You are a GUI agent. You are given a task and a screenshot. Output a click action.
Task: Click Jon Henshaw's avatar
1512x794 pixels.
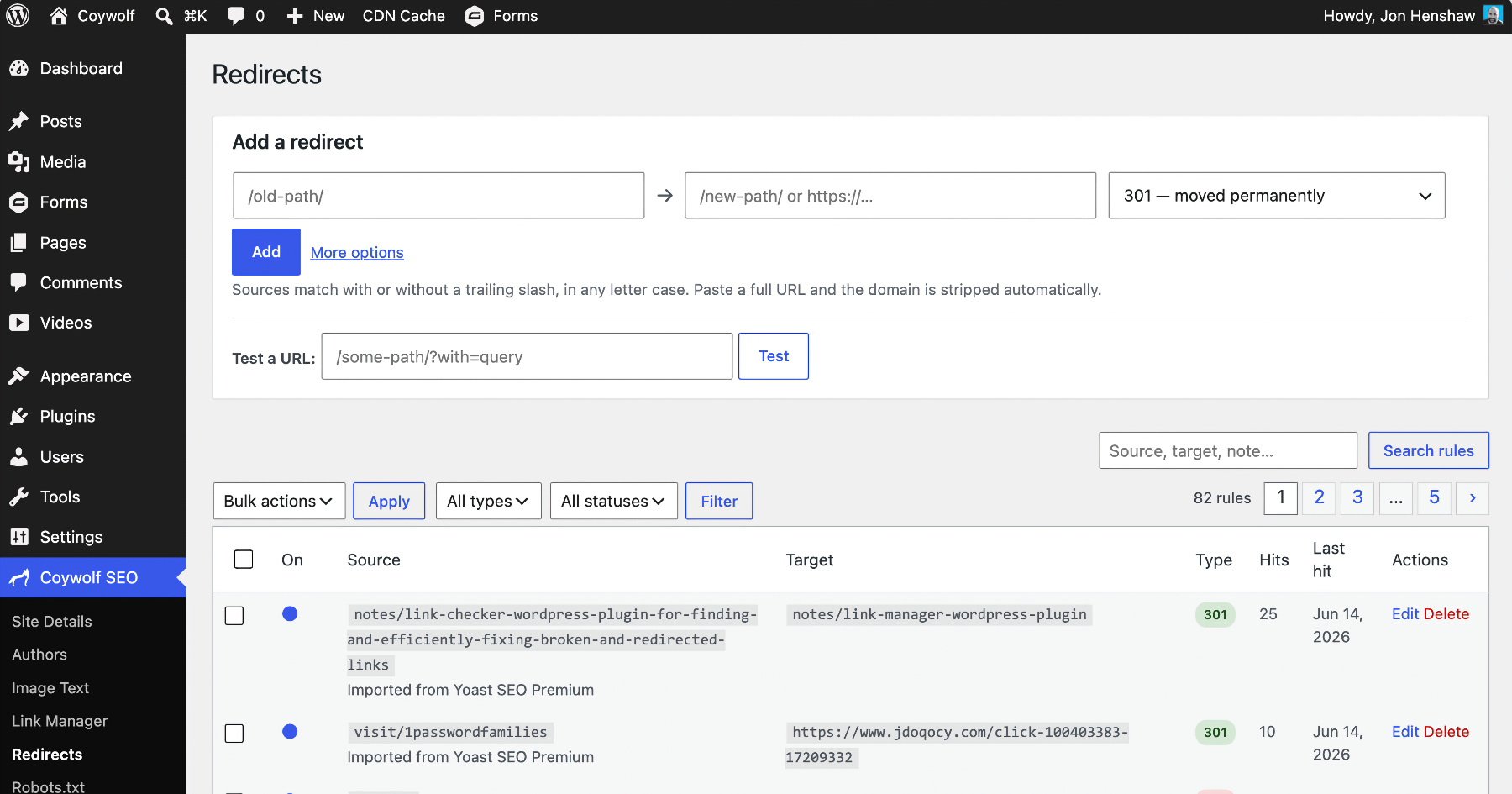coord(1493,15)
